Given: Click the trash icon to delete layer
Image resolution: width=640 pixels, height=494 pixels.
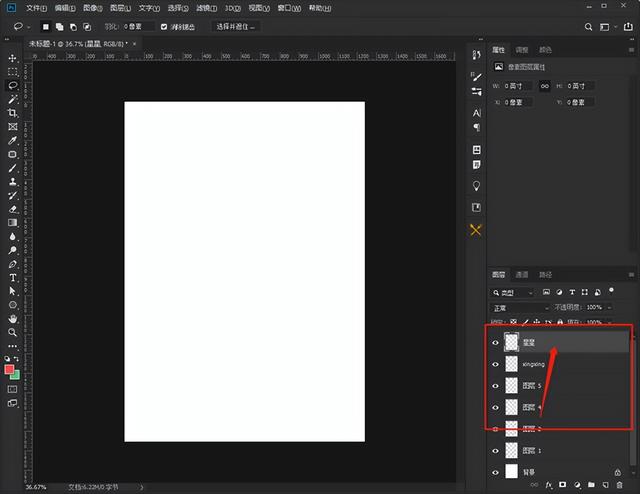Looking at the screenshot, I should (x=620, y=485).
